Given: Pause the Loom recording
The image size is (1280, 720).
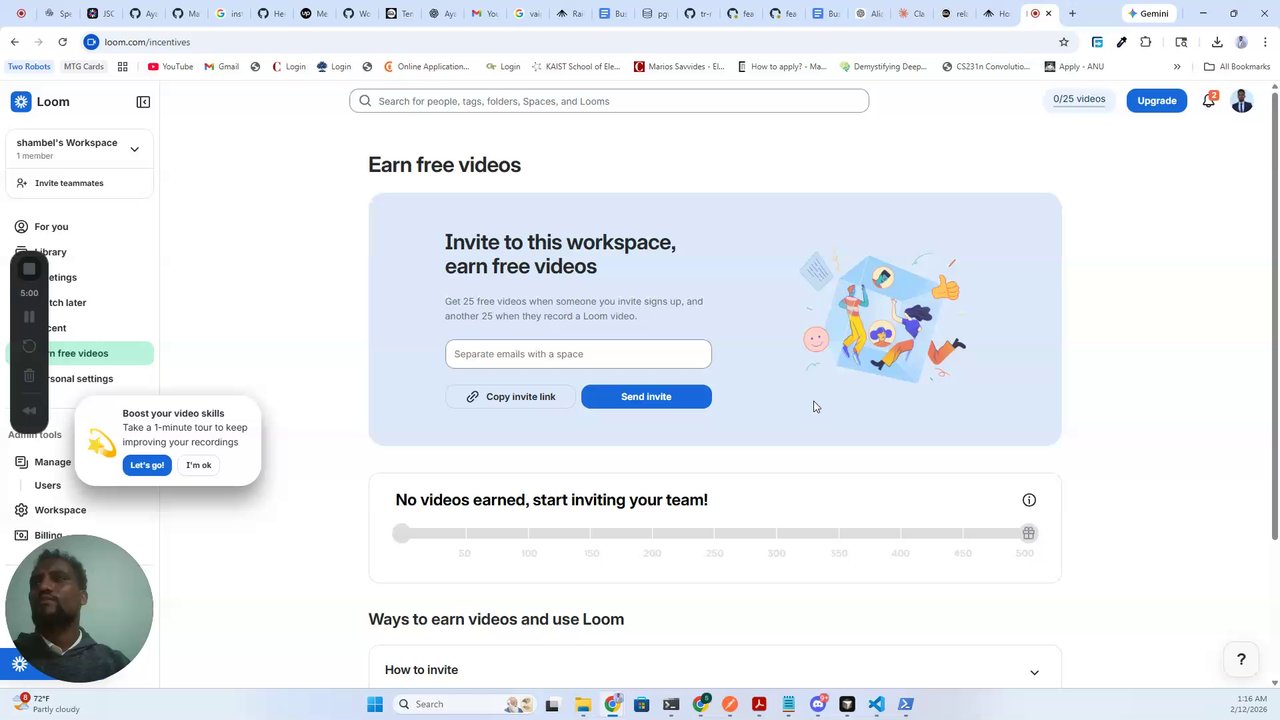Looking at the screenshot, I should (29, 317).
